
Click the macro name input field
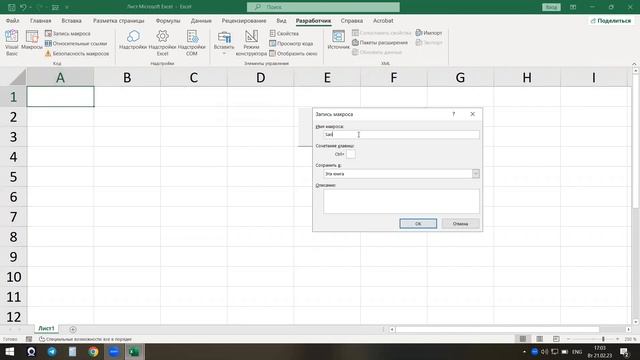tap(401, 134)
